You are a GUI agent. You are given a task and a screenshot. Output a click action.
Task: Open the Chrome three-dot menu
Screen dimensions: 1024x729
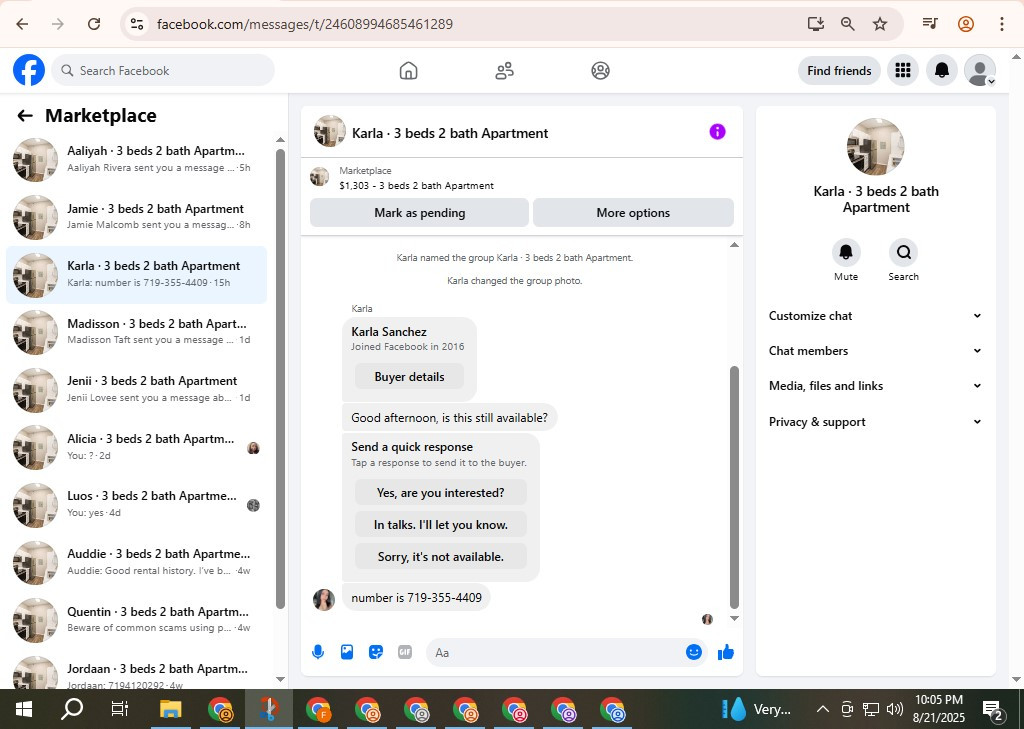(x=1001, y=24)
